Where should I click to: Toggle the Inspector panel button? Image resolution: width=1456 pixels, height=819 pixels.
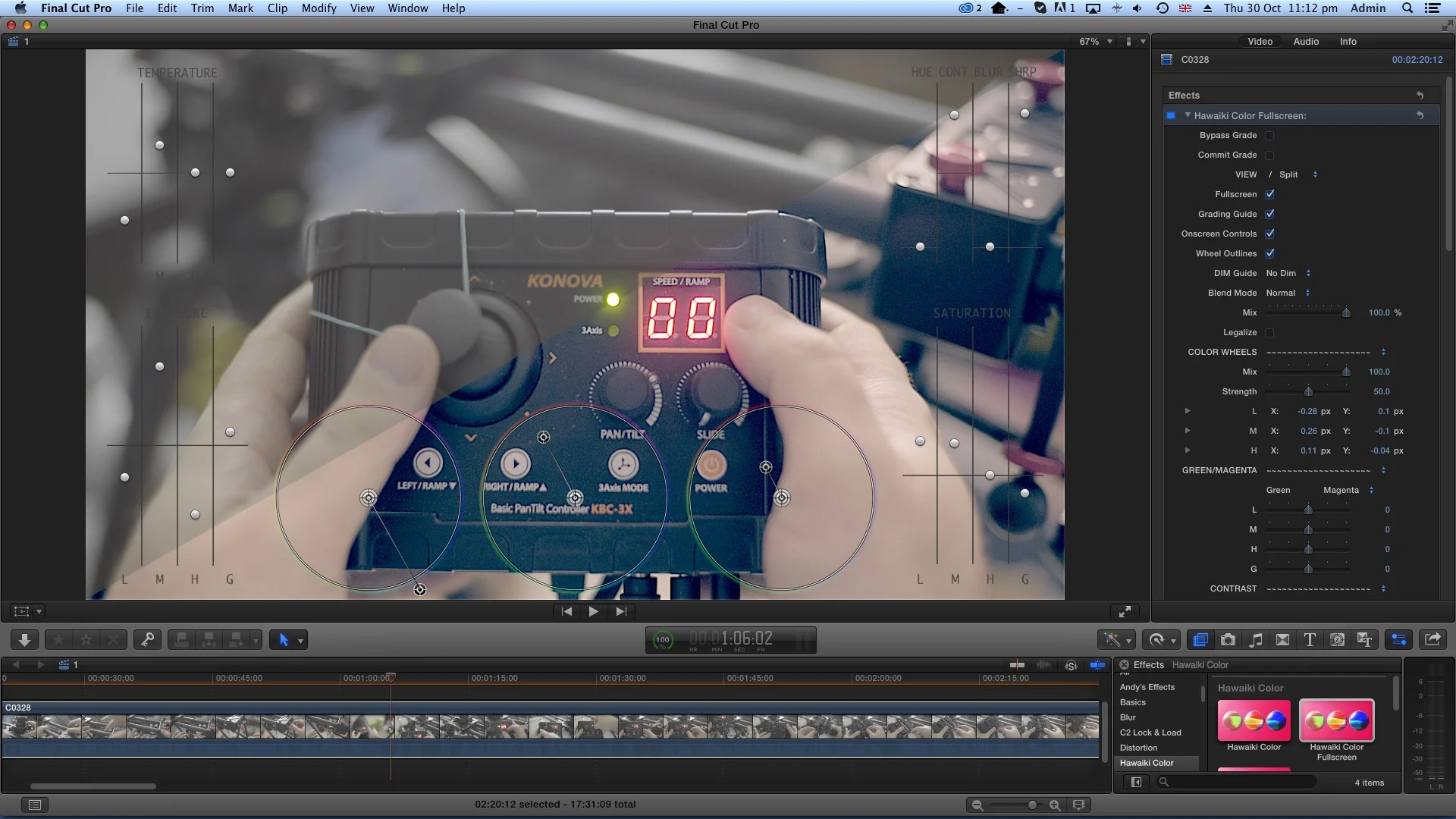tap(1399, 640)
